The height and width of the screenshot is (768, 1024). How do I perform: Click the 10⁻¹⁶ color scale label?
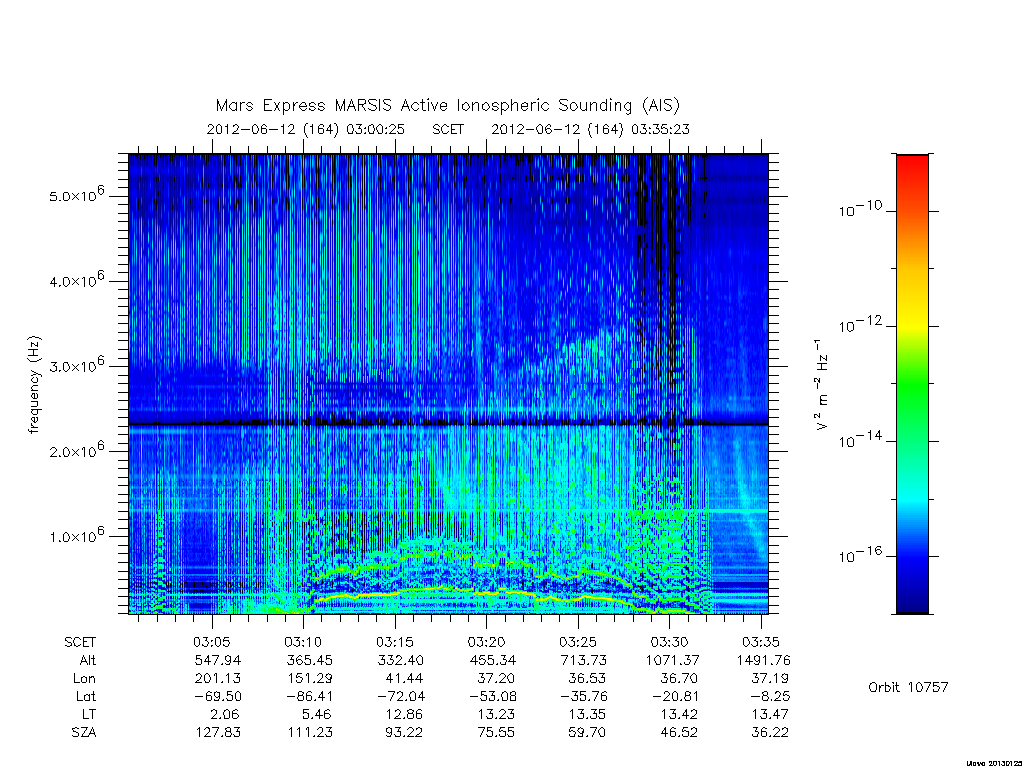pyautogui.click(x=860, y=554)
